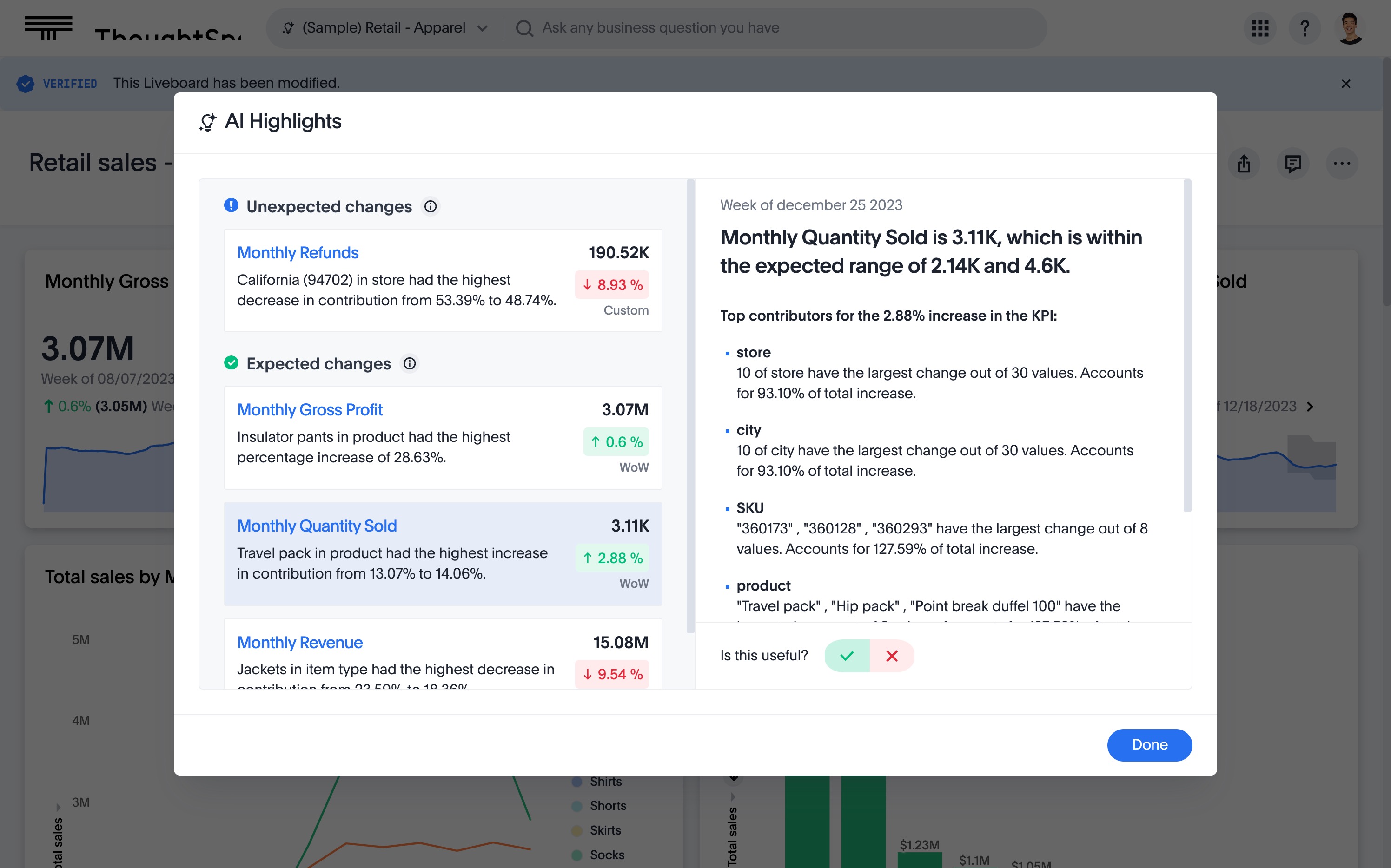Click the blue Unexpected changes alert icon
The height and width of the screenshot is (868, 1391).
[x=231, y=205]
